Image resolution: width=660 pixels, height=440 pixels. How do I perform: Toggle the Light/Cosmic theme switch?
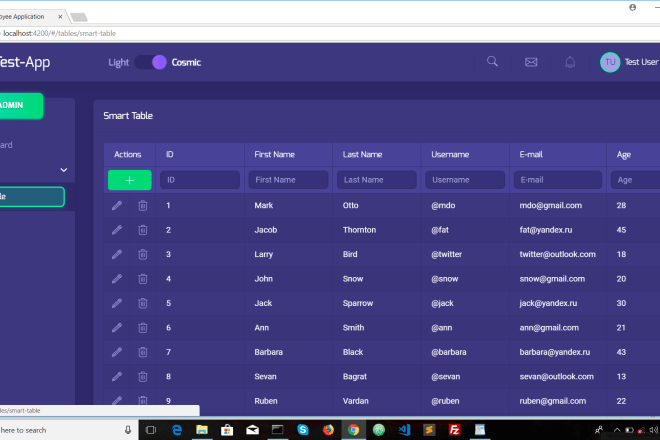(151, 62)
